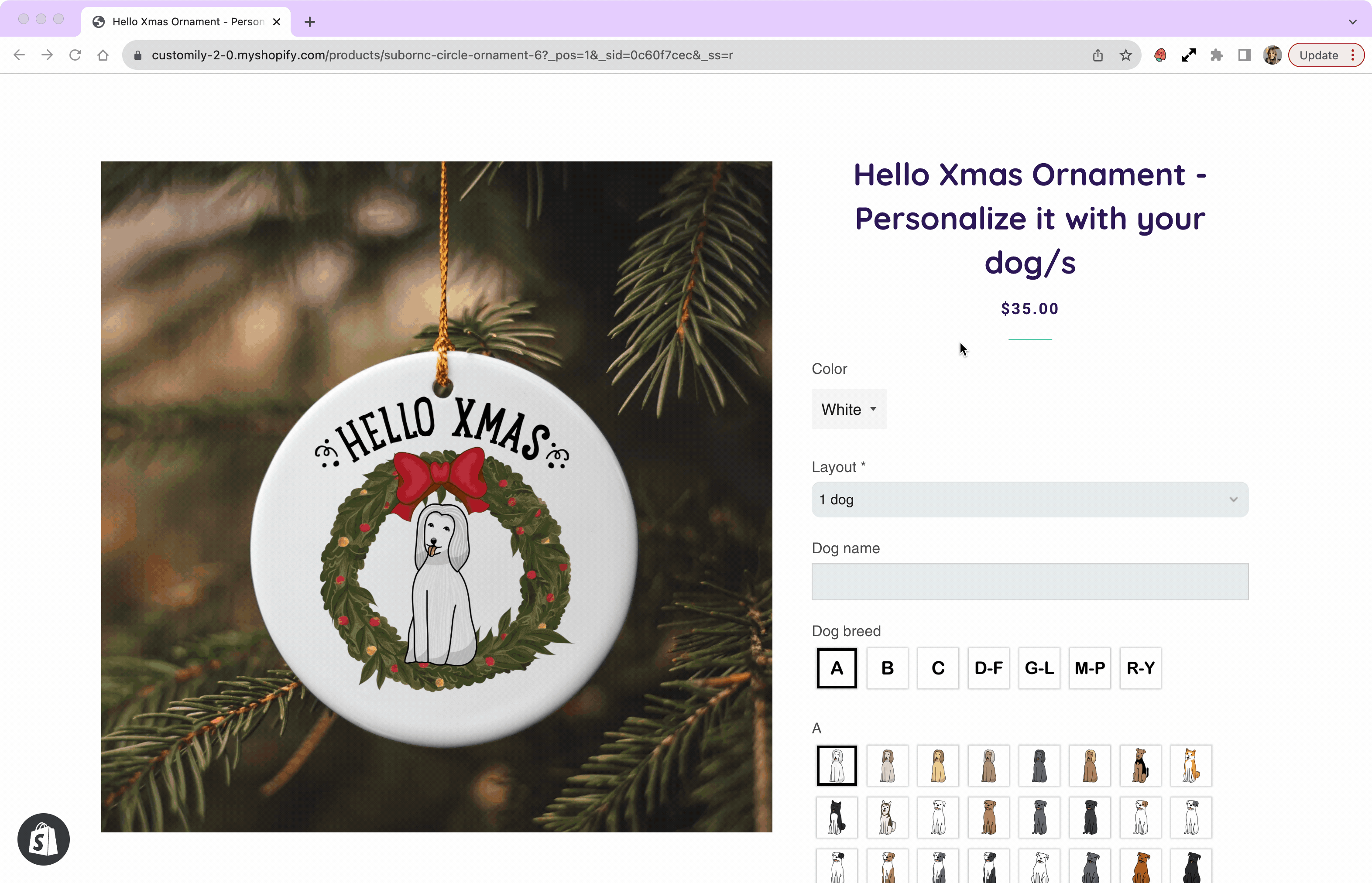Viewport: 1372px width, 883px height.
Task: Click the Shopify bag chat icon
Action: click(x=44, y=839)
